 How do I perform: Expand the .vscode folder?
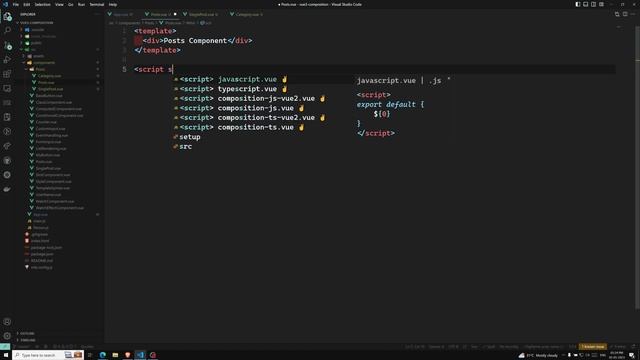(x=37, y=29)
